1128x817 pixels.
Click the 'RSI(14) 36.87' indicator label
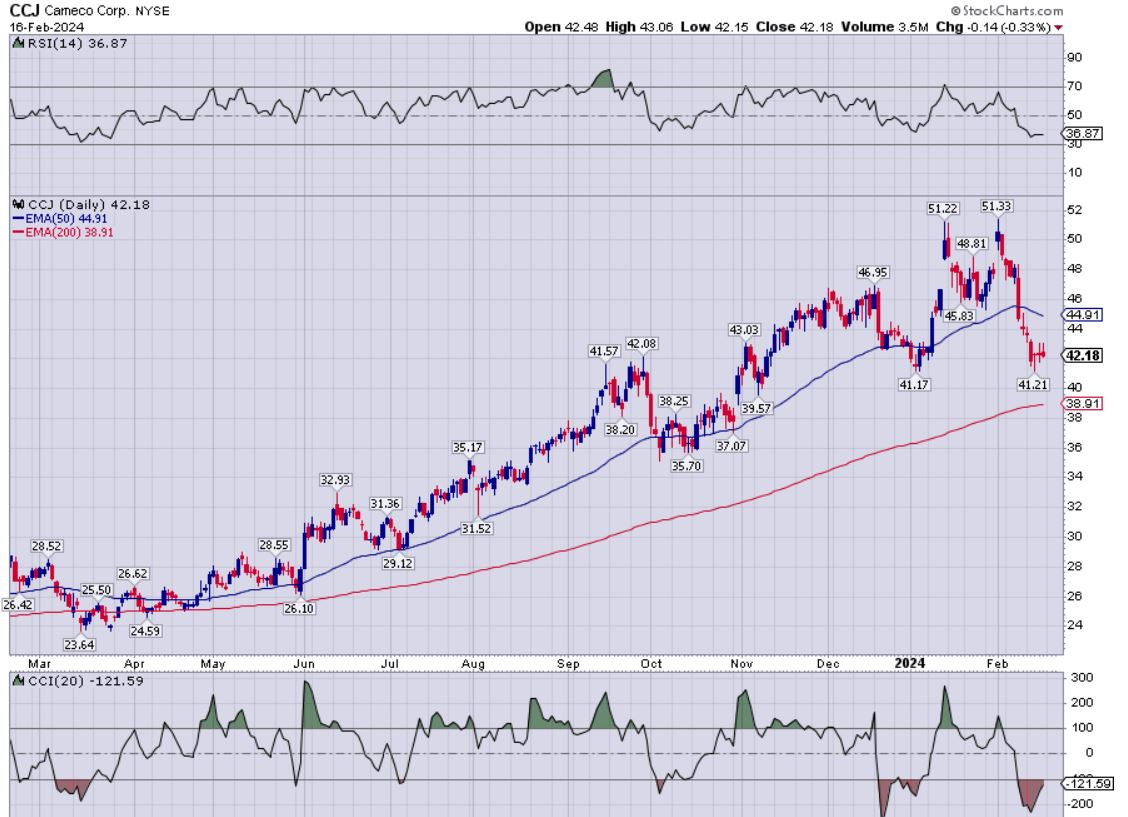pos(78,43)
